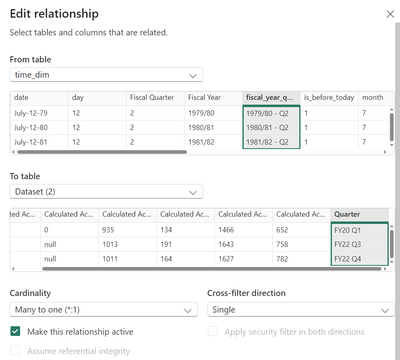Click the cell July-12-81
400x360 pixels.
coord(39,142)
